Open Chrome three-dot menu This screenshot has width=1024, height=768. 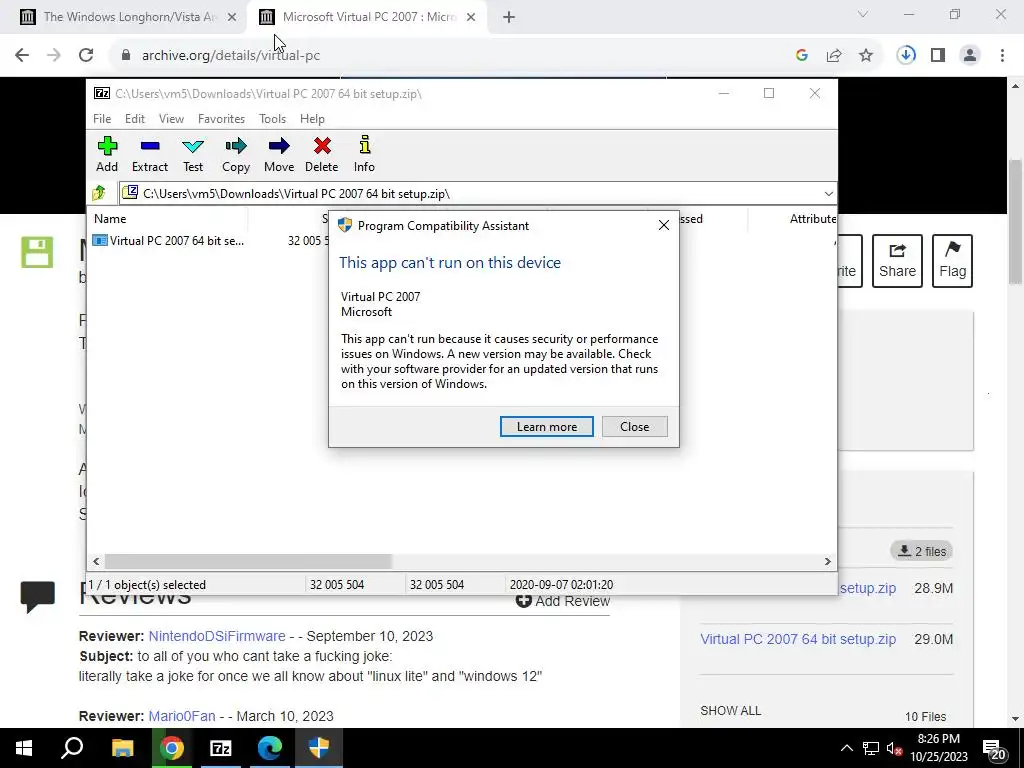(x=1002, y=56)
